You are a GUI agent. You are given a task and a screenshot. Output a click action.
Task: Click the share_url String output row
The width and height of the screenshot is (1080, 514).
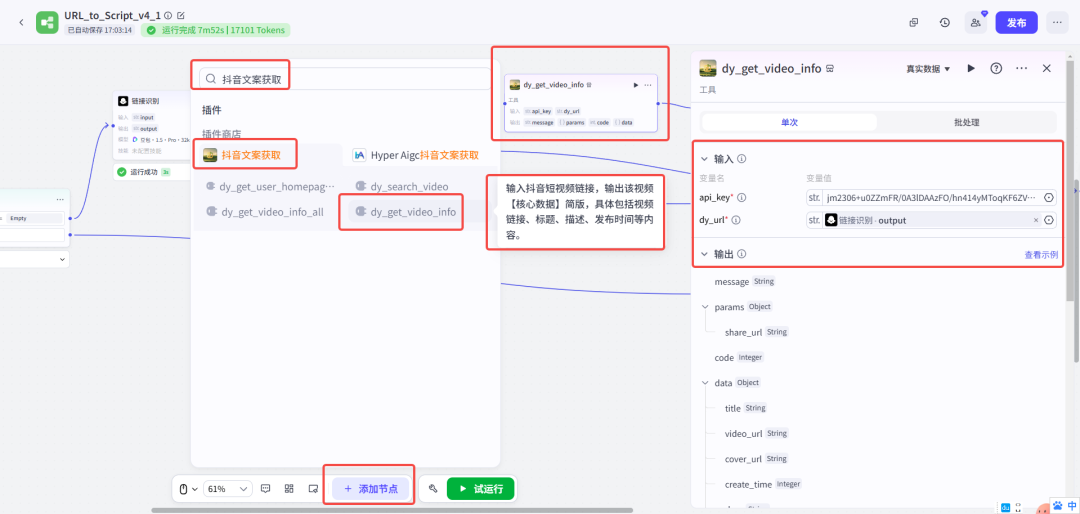coord(756,332)
